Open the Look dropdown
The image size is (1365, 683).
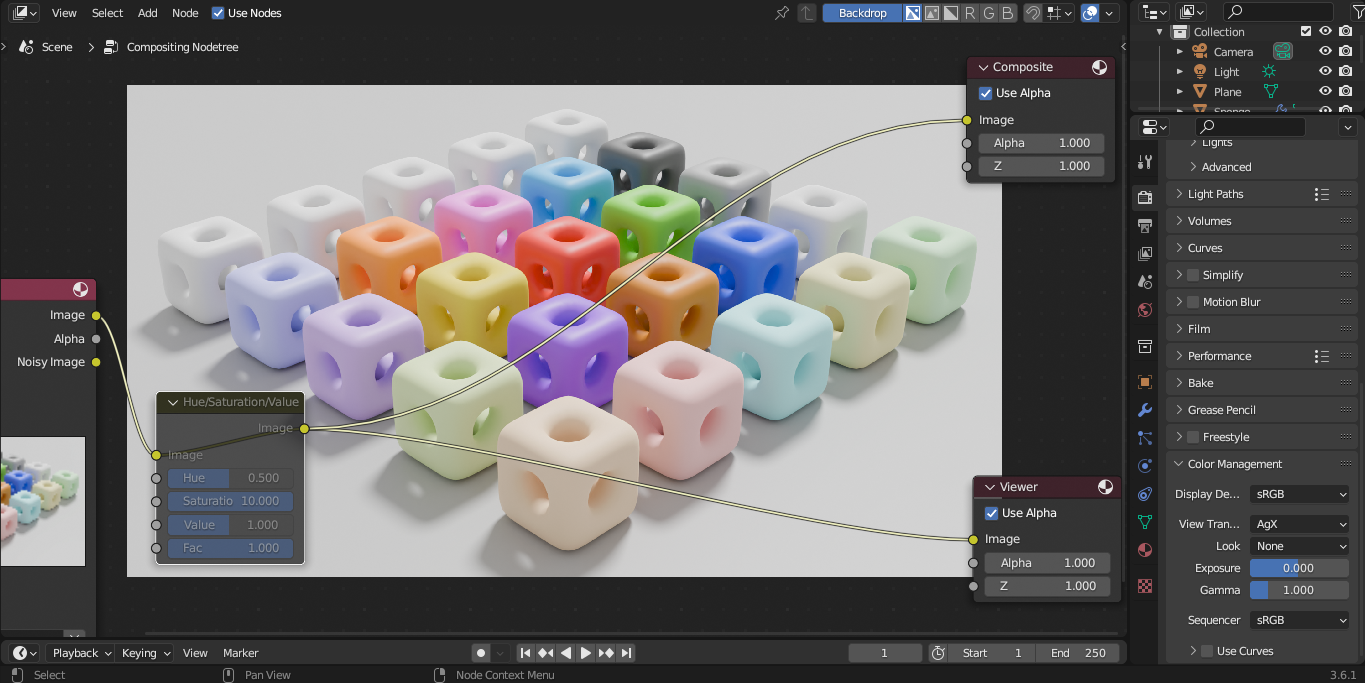point(1300,546)
